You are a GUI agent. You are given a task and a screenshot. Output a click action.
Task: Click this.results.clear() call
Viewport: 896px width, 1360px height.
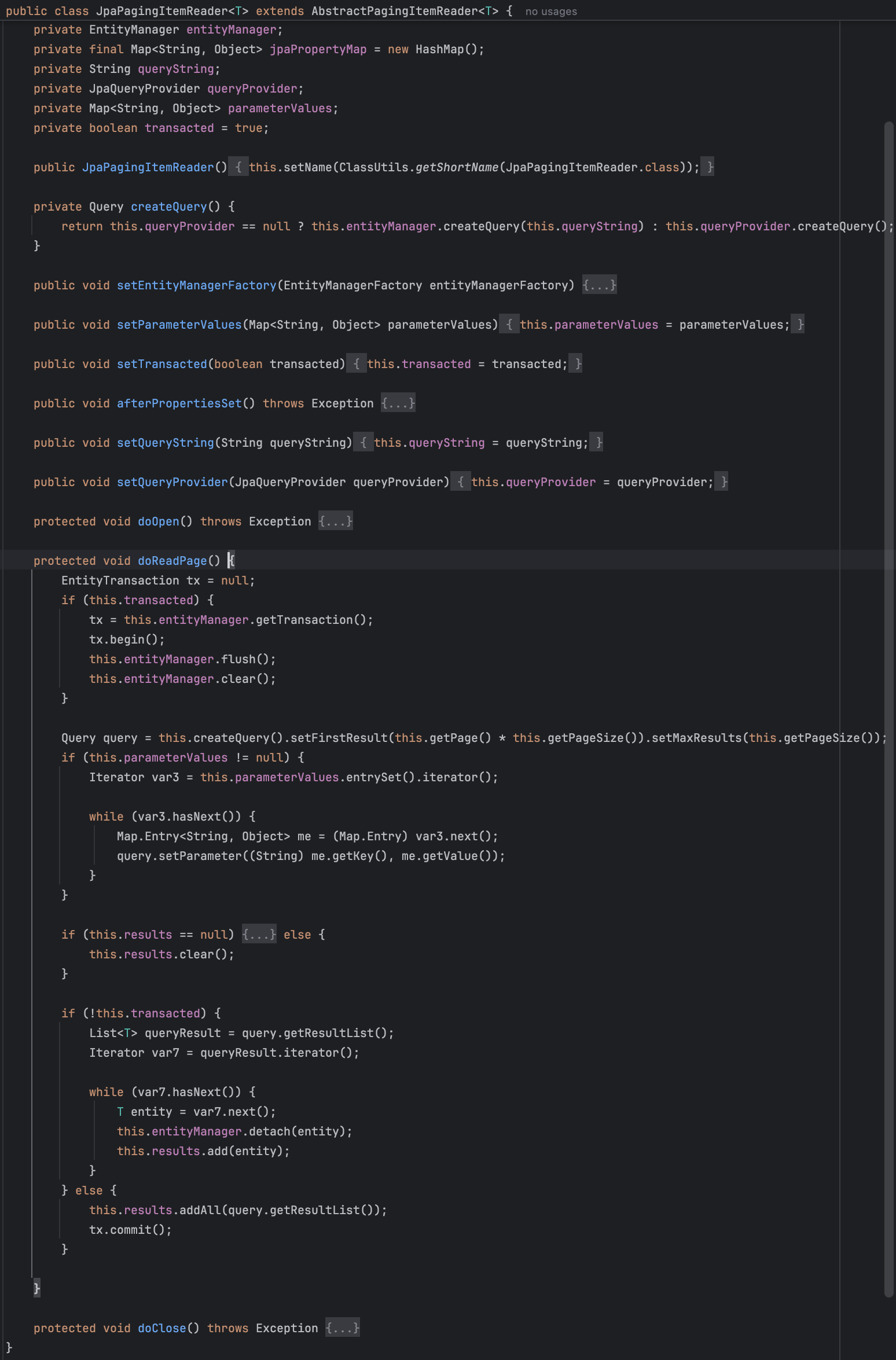click(161, 954)
